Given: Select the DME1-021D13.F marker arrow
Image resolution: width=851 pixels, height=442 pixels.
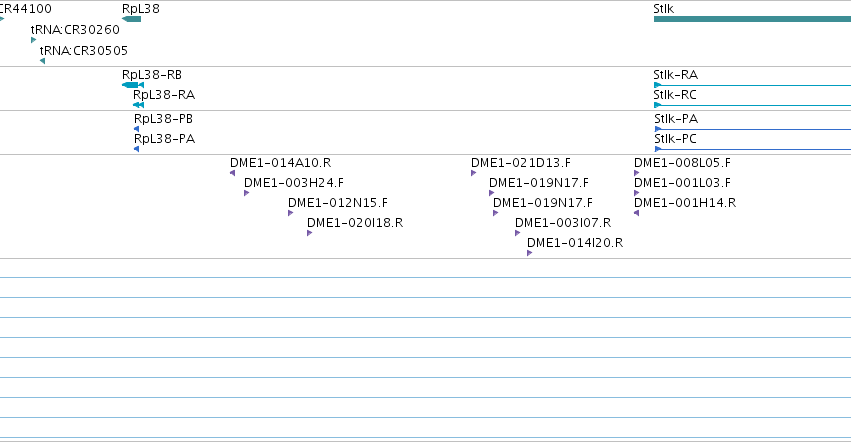Looking at the screenshot, I should [x=473, y=173].
